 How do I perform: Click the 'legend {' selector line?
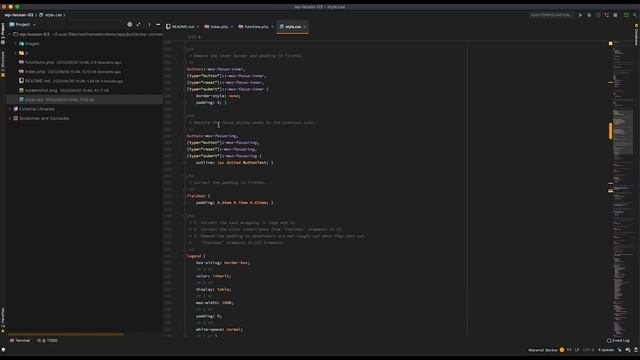(196, 256)
